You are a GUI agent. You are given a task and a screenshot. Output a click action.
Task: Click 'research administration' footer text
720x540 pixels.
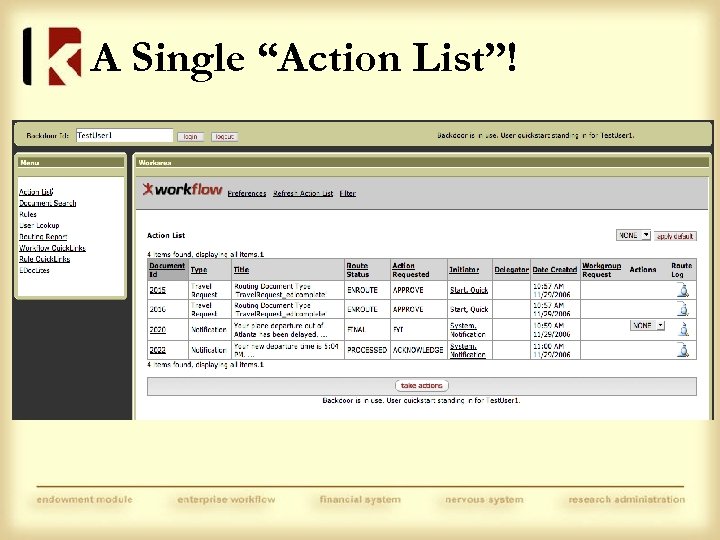pyautogui.click(x=627, y=499)
